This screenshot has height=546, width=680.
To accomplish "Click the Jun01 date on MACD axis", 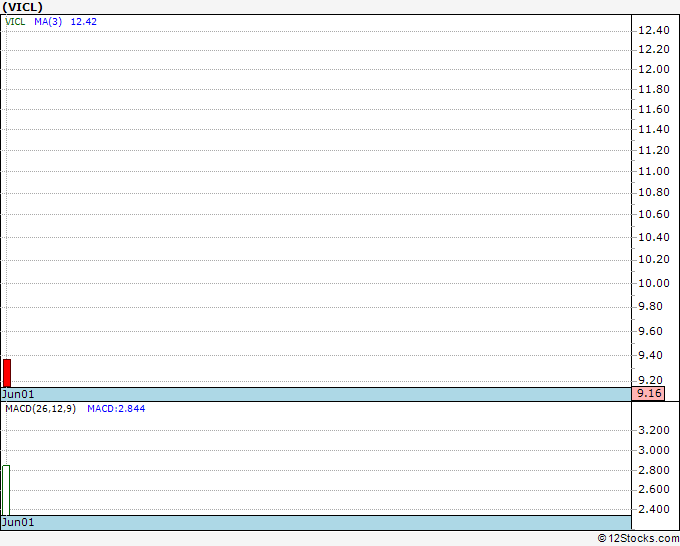I will [x=18, y=522].
